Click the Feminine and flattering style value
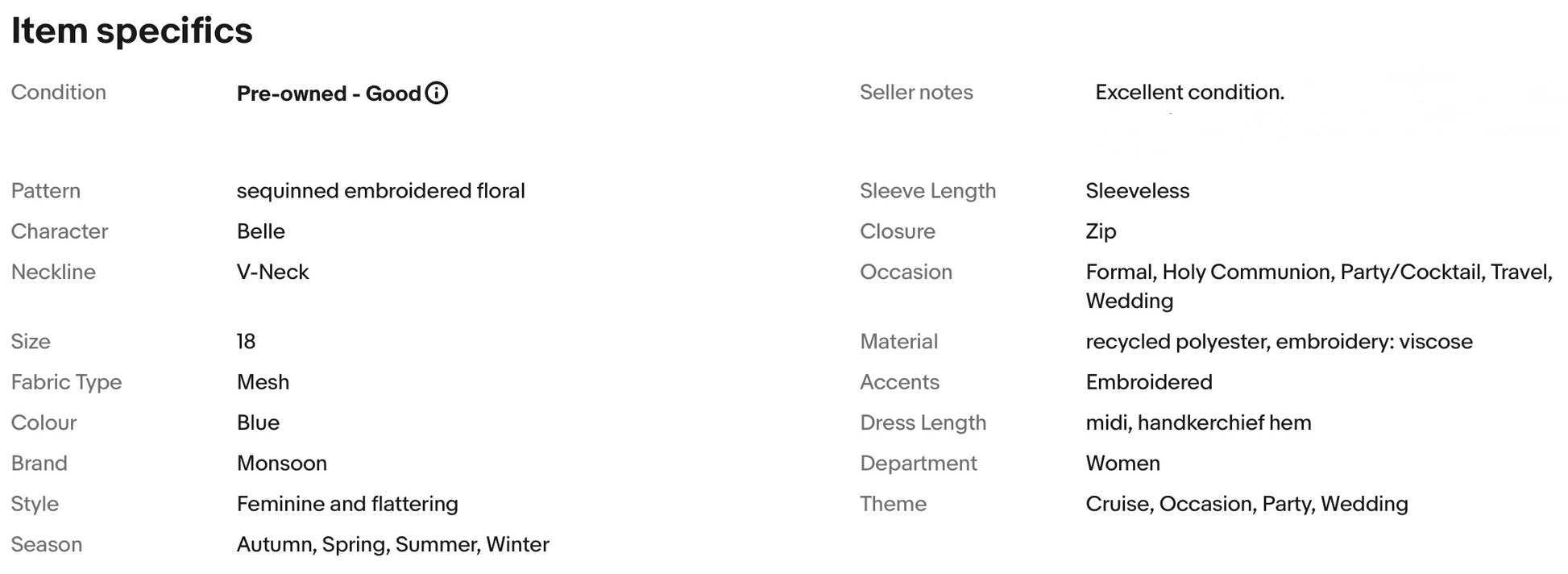 tap(347, 504)
